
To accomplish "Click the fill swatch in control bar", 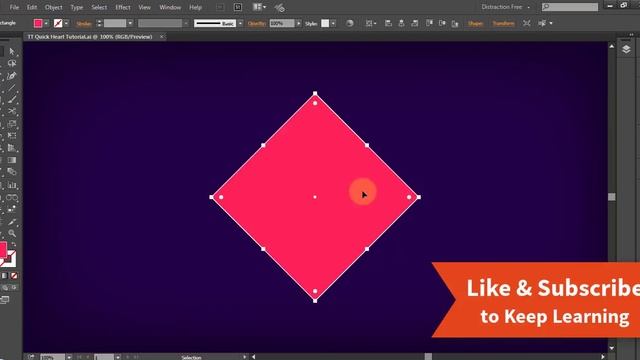I will (x=38, y=24).
